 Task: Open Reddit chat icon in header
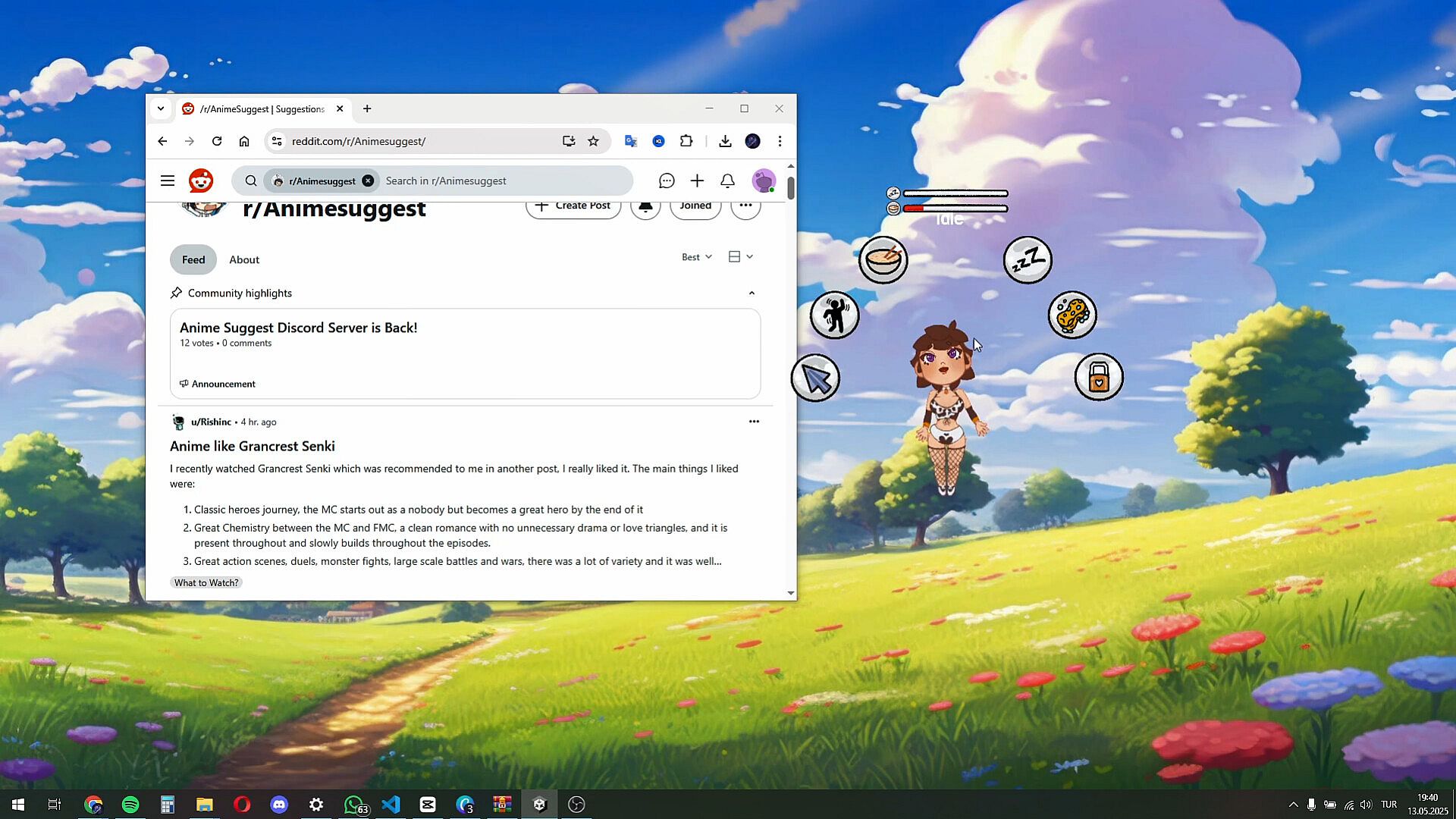pyautogui.click(x=667, y=180)
